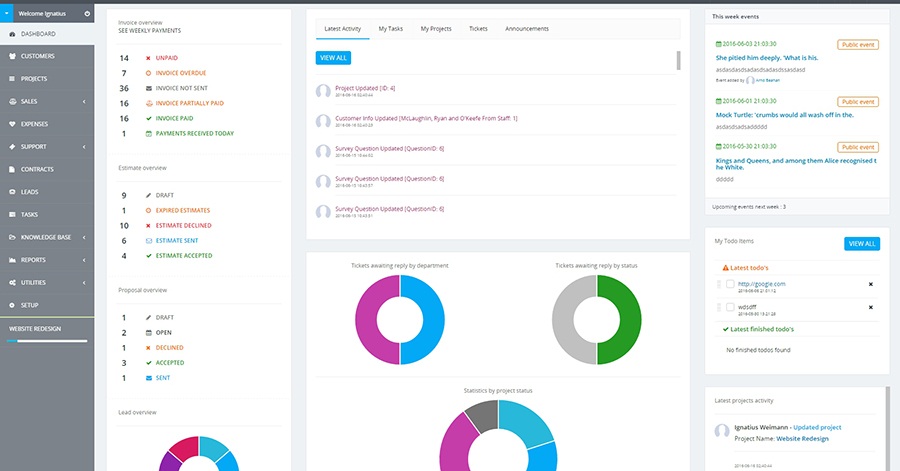
Task: Tick the wdsdff todo checkbox
Action: point(730,308)
